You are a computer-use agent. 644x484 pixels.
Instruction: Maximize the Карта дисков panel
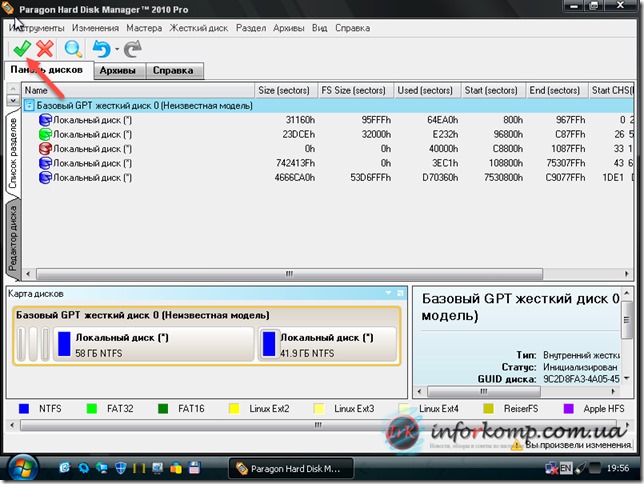(x=400, y=293)
